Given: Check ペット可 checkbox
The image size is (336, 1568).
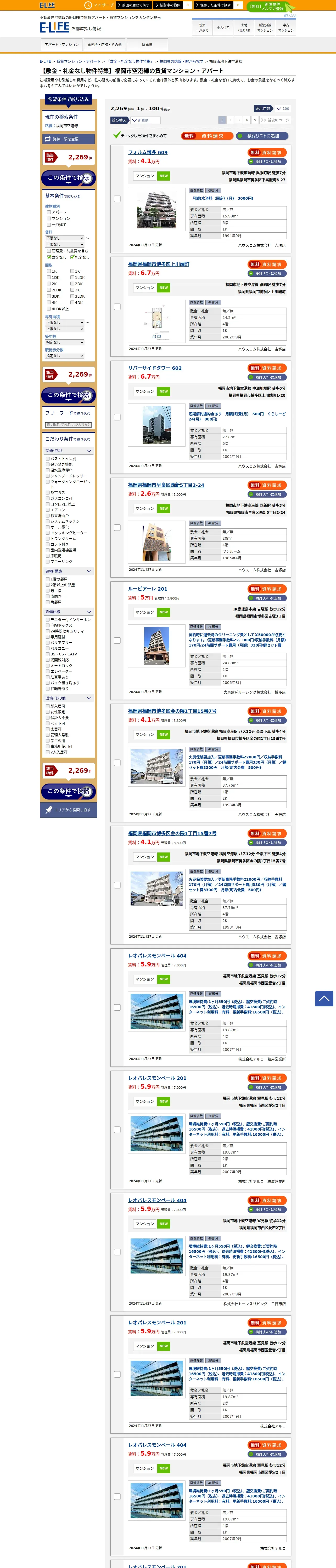Looking at the screenshot, I should [48, 723].
